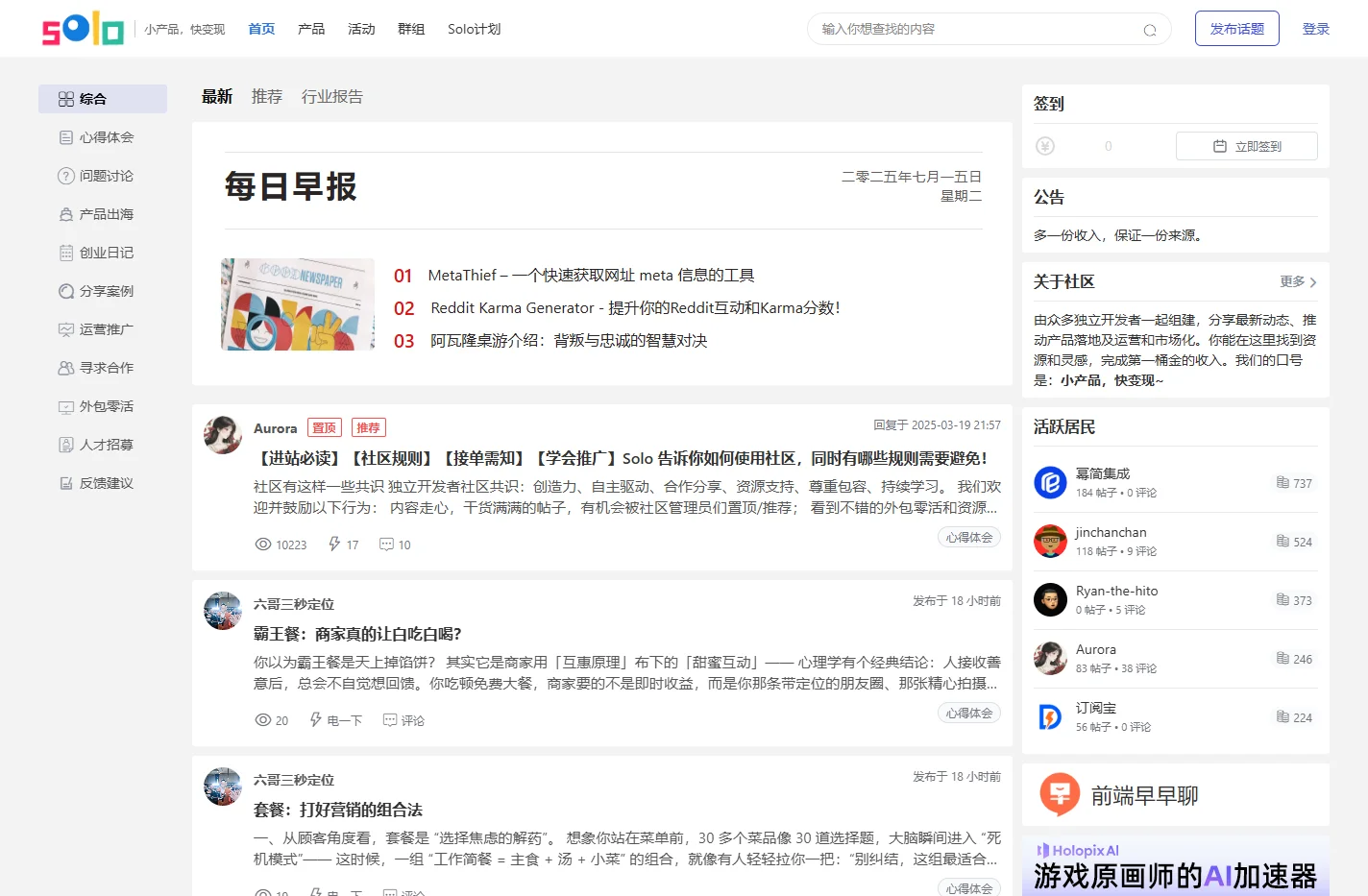Viewport: 1368px width, 896px height.
Task: Click the lightning icon beside 17 on Aurora's post
Action: 334,544
